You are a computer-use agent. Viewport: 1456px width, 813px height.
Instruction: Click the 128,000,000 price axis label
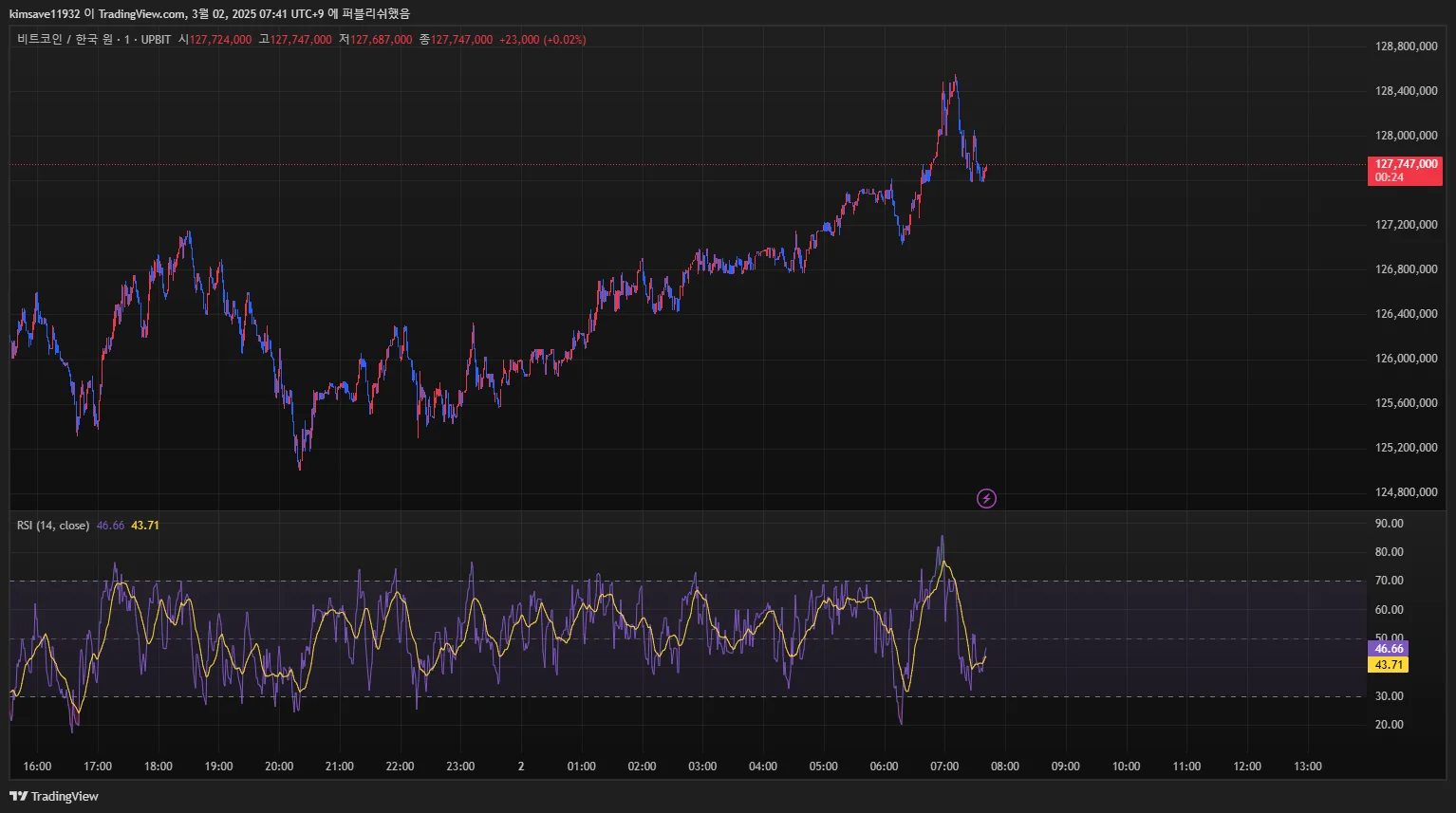point(1406,136)
